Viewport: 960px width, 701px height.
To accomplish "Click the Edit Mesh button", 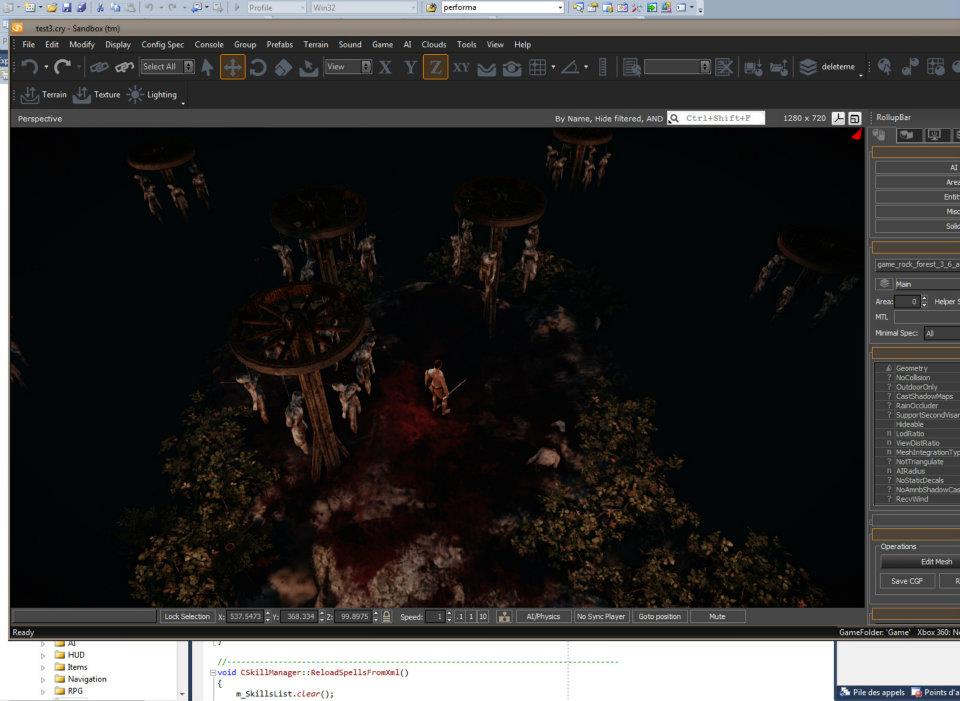I will click(920, 561).
